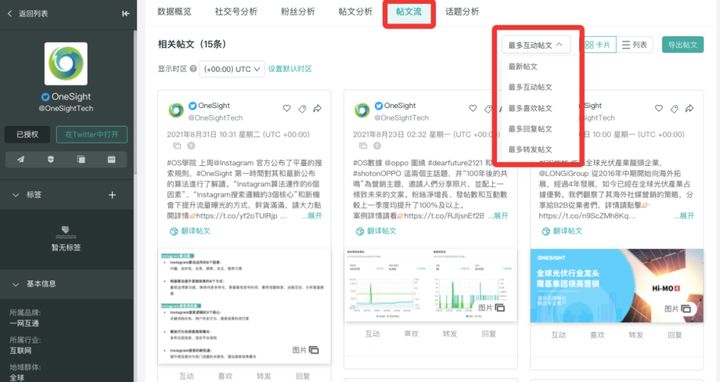The height and width of the screenshot is (382, 720).
Task: Translate the August 23 post via 翻译帖文
Action: [x=376, y=231]
